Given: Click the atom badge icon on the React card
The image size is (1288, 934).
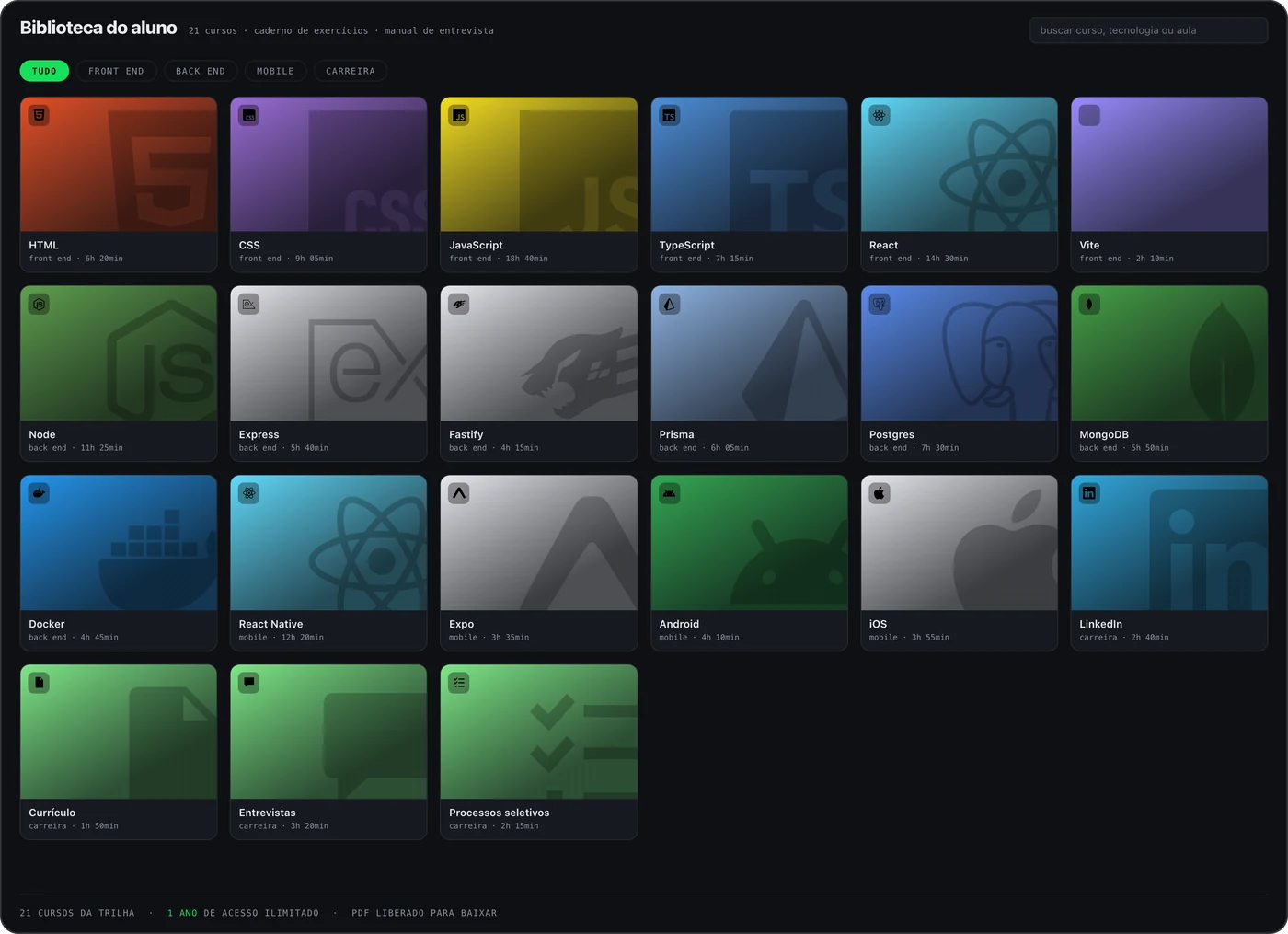Looking at the screenshot, I should [880, 115].
